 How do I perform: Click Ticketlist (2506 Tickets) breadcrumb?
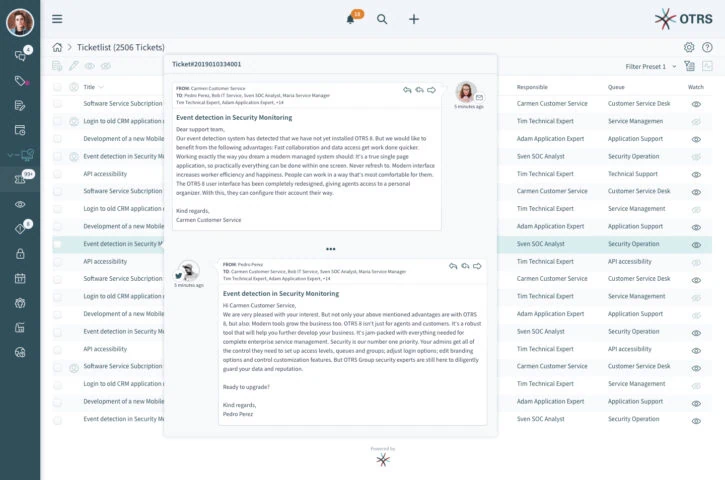pos(121,47)
